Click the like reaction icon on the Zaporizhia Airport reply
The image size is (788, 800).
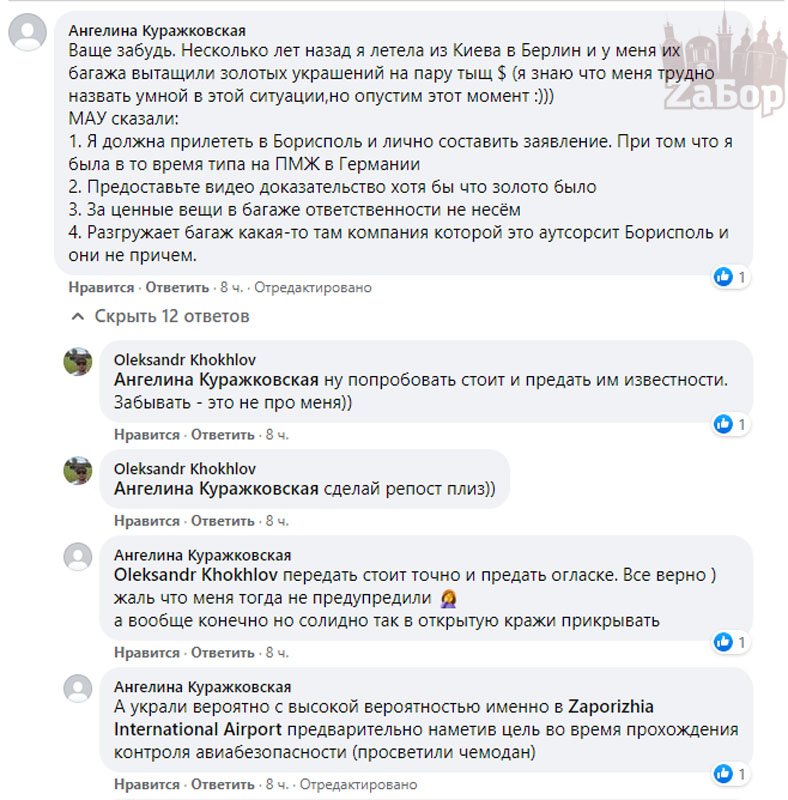tap(723, 773)
